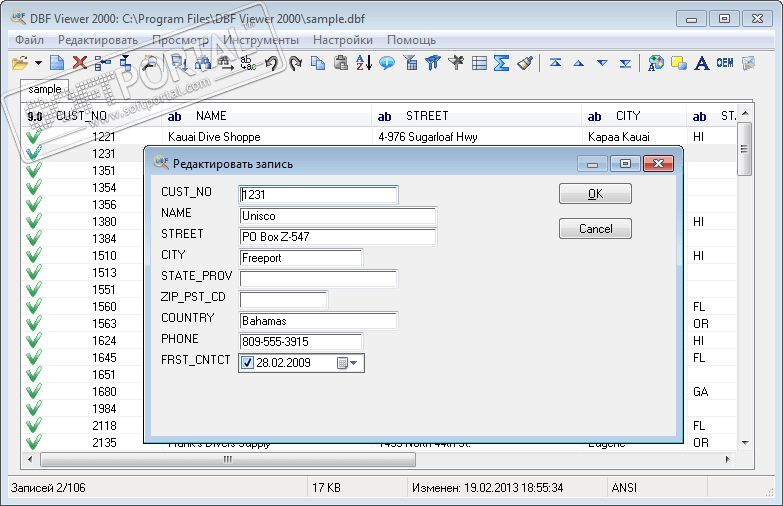
Task: Click the STREET field with PO Box Z-547
Action: [x=338, y=237]
